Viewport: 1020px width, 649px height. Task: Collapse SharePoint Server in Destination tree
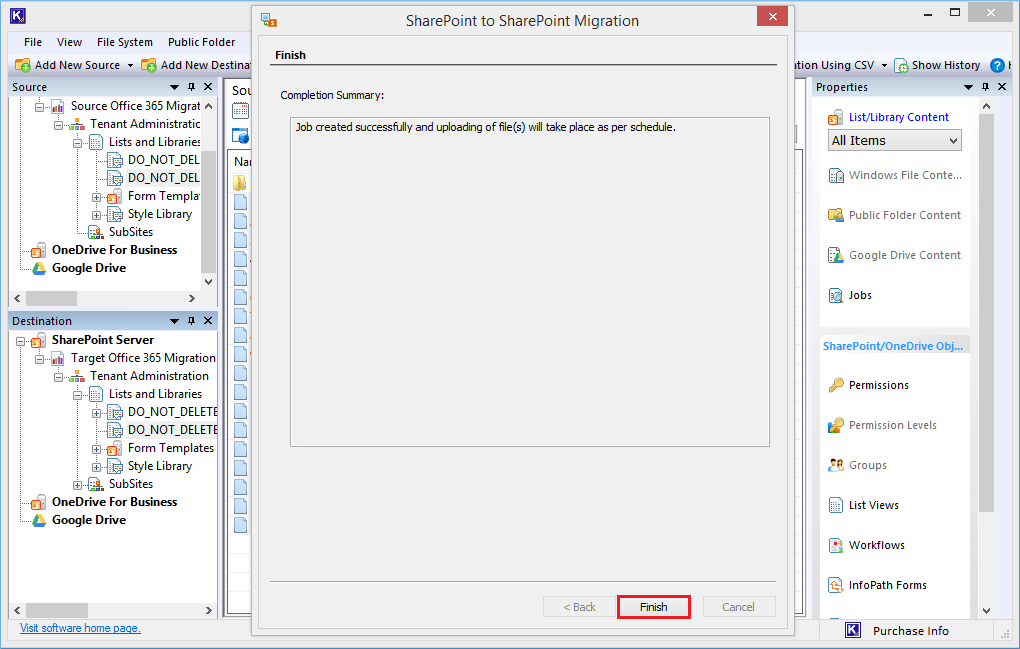tap(21, 341)
